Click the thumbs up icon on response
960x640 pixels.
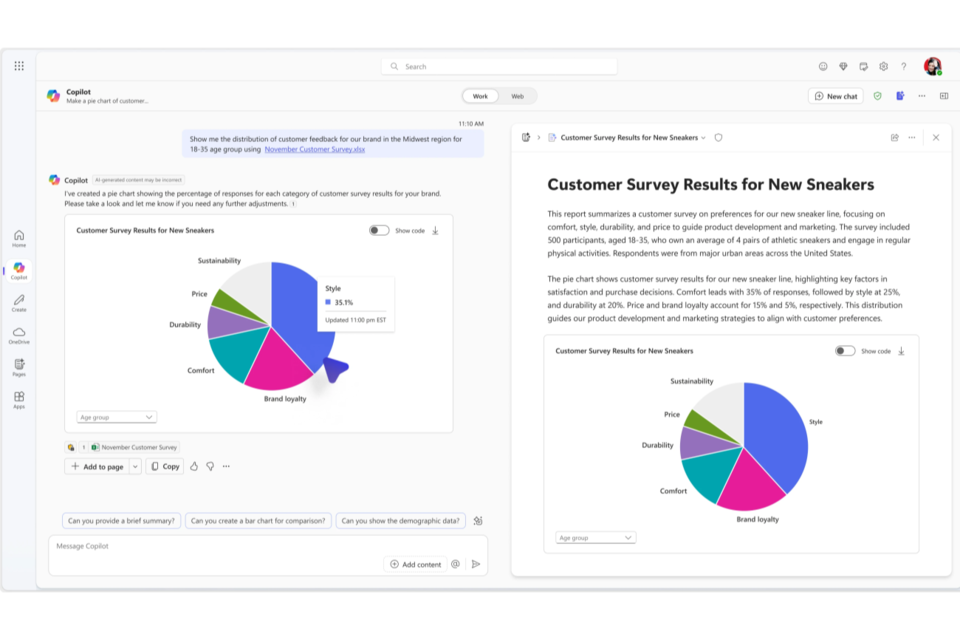click(194, 466)
